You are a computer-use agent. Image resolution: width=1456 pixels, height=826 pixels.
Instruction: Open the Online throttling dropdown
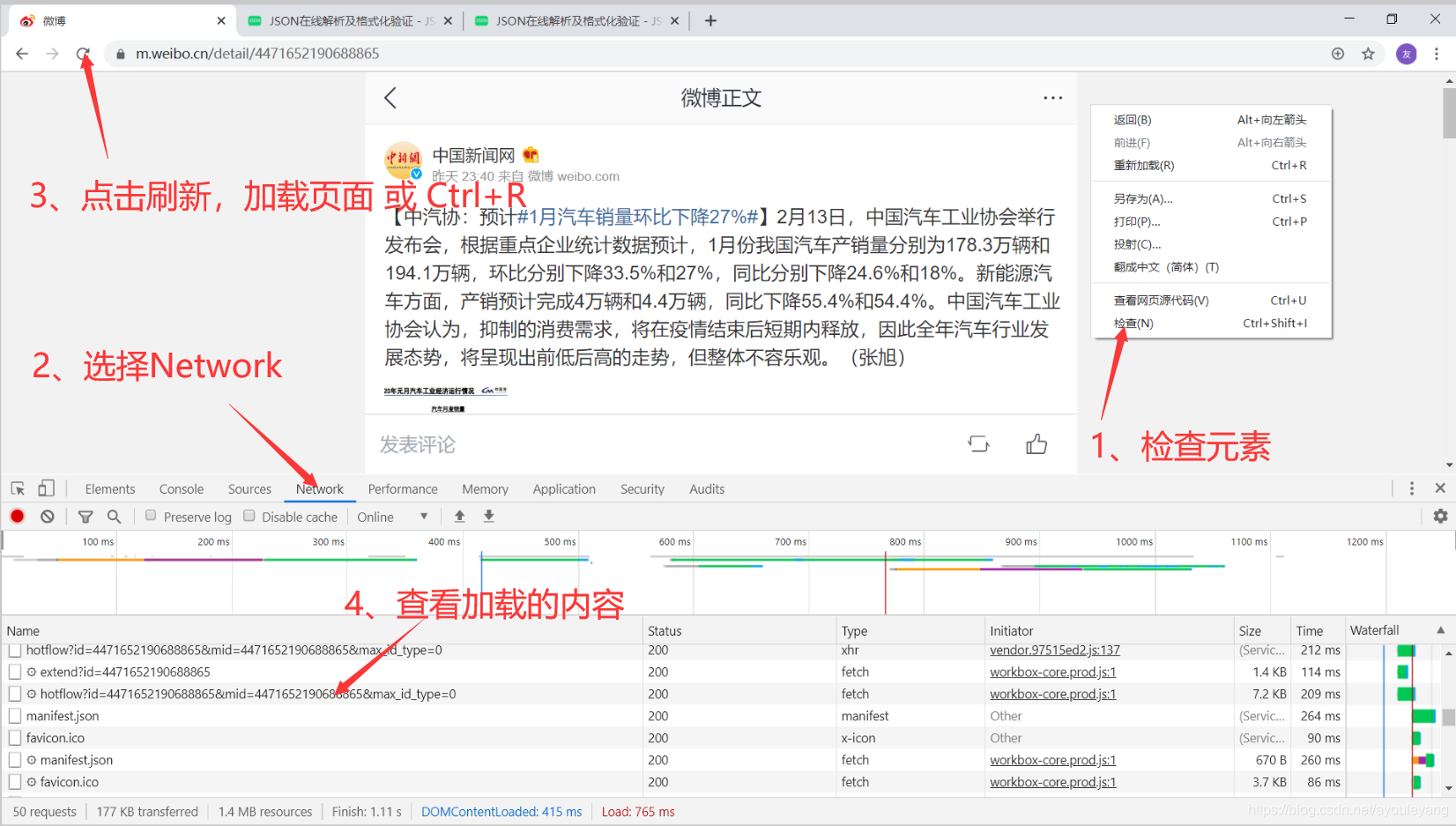[393, 517]
